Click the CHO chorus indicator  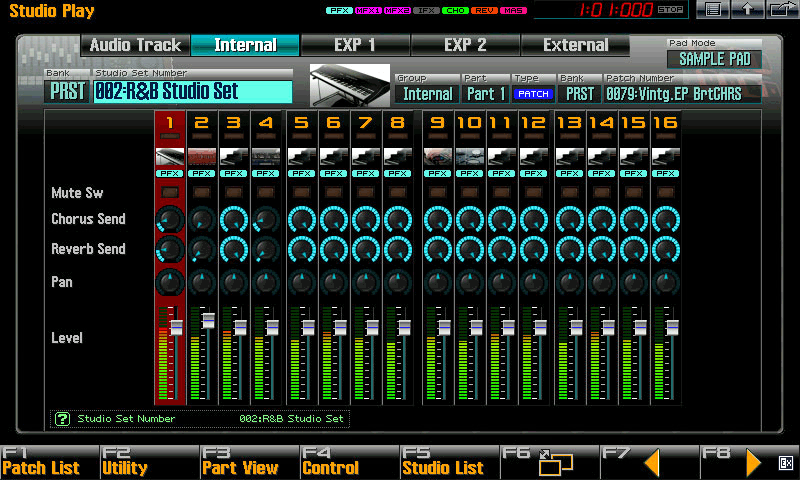pyautogui.click(x=456, y=10)
